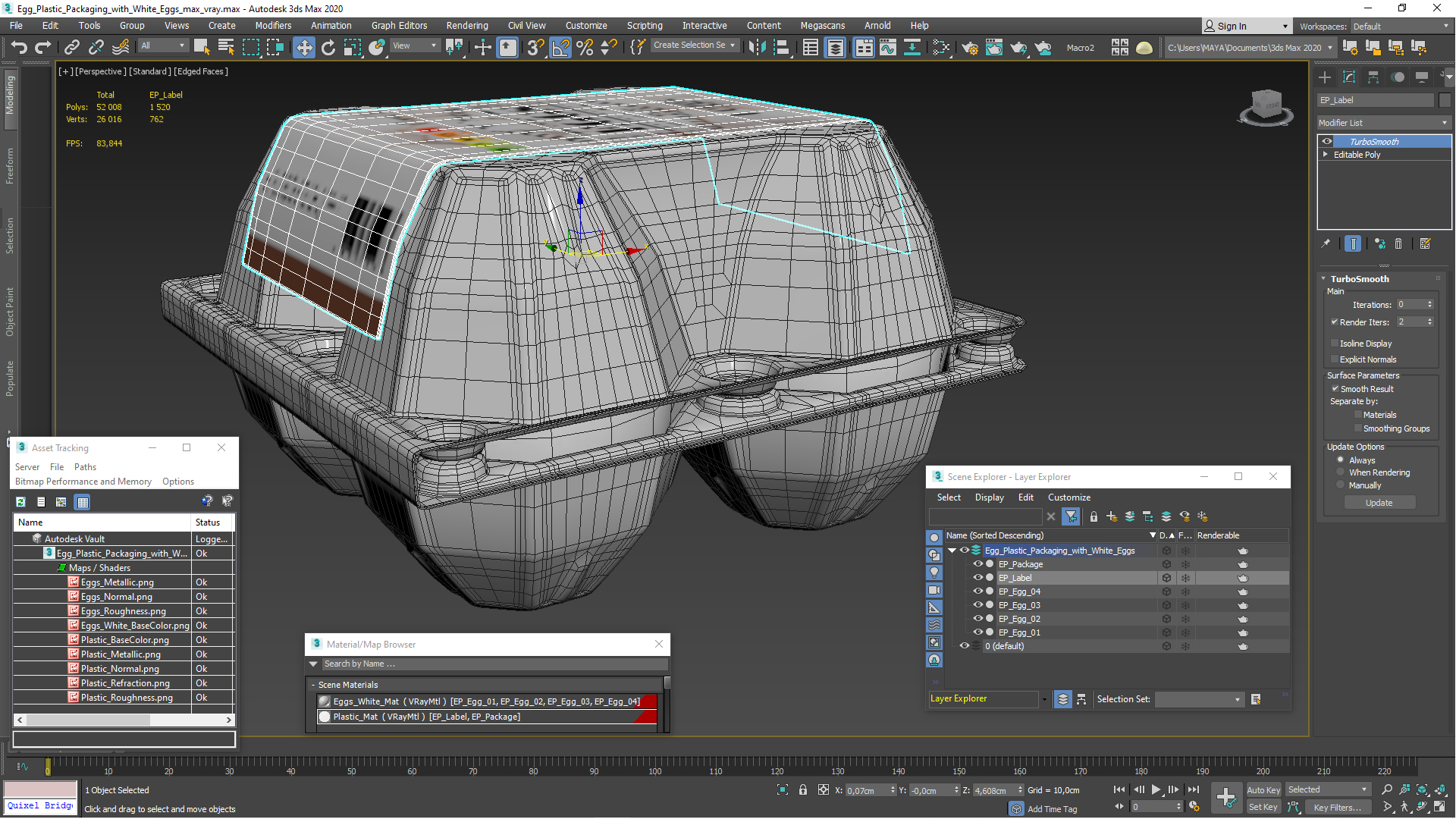Click the ViewCube in the viewport

(1266, 106)
